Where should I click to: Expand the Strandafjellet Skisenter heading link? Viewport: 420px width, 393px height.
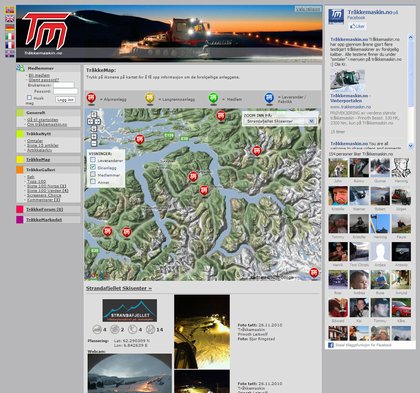pos(119,288)
